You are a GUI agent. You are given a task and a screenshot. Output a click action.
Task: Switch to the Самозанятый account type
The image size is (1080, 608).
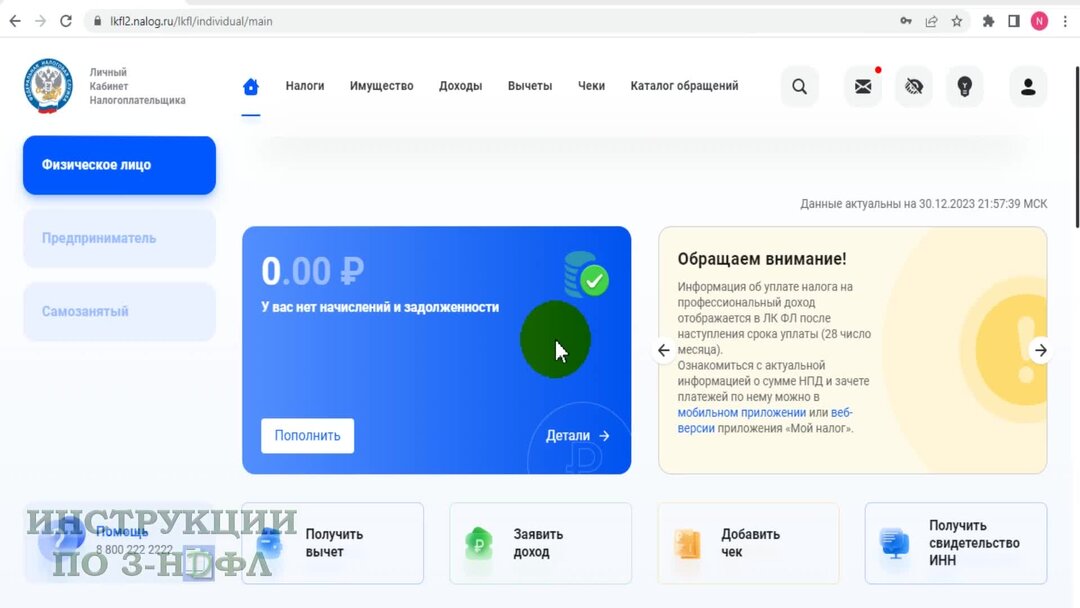tap(118, 311)
